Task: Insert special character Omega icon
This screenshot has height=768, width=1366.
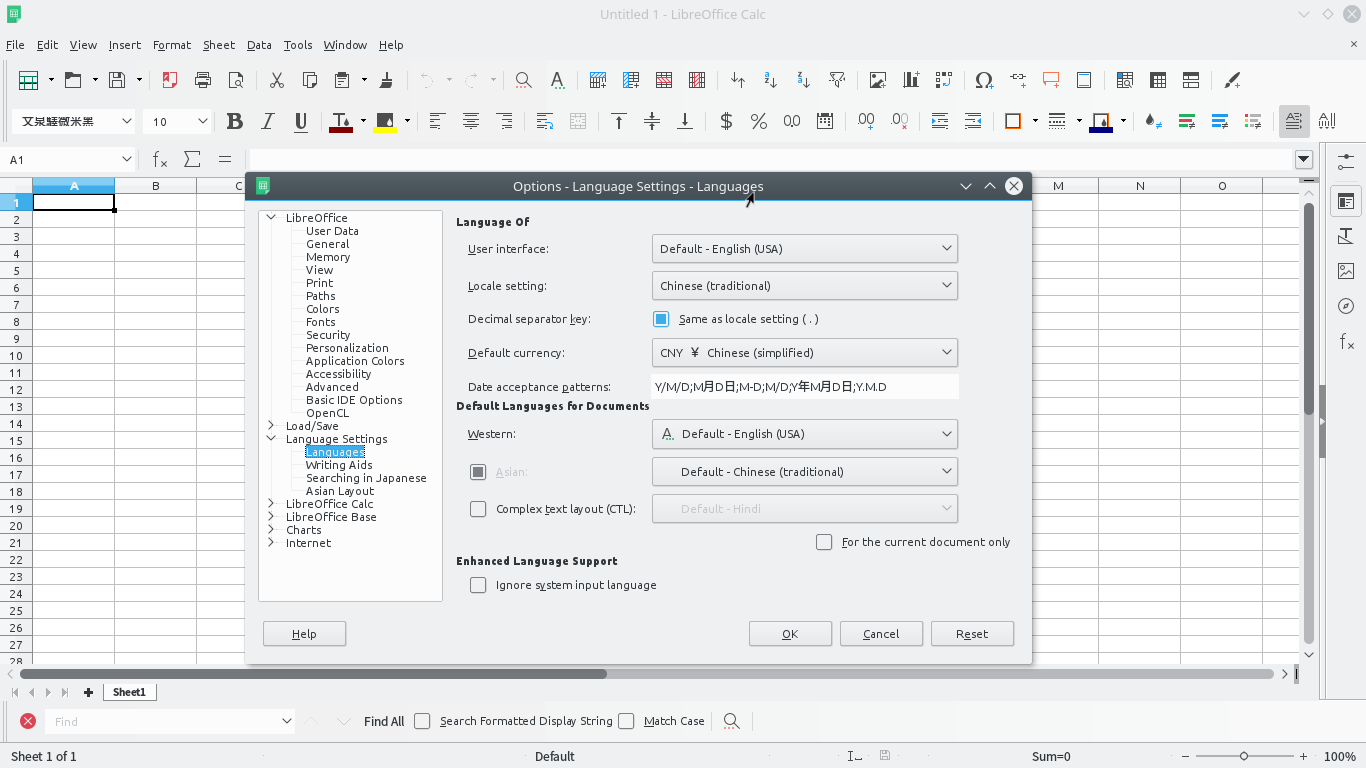Action: [984, 80]
